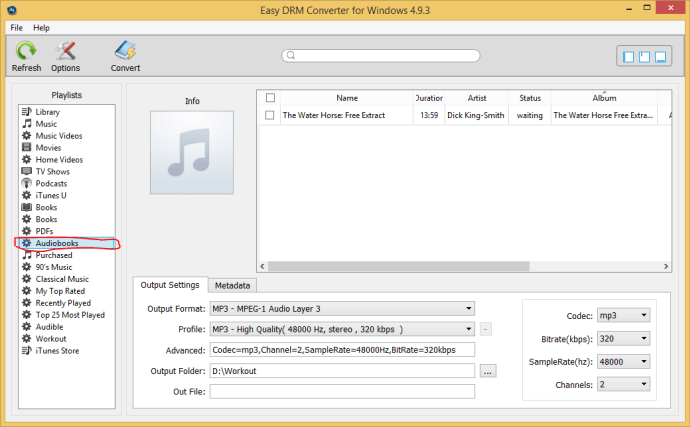Sort by the Status column header

click(530, 98)
